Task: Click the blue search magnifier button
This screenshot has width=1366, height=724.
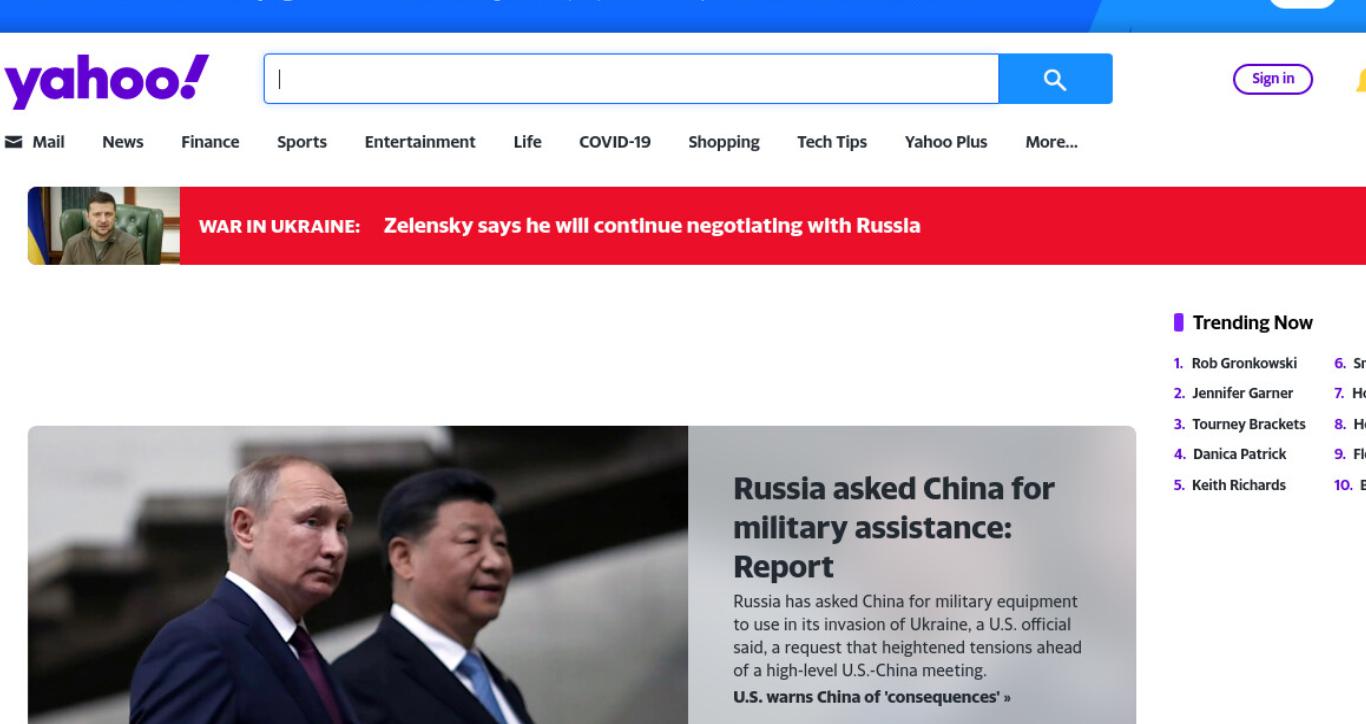Action: point(1055,79)
